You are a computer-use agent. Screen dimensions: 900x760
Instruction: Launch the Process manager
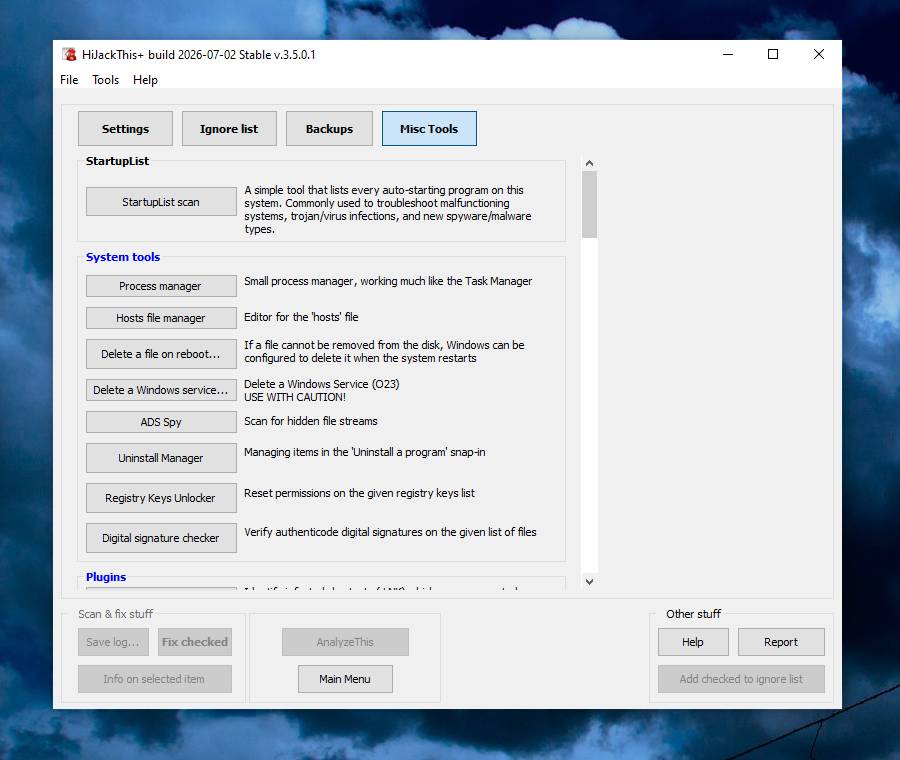click(x=161, y=286)
